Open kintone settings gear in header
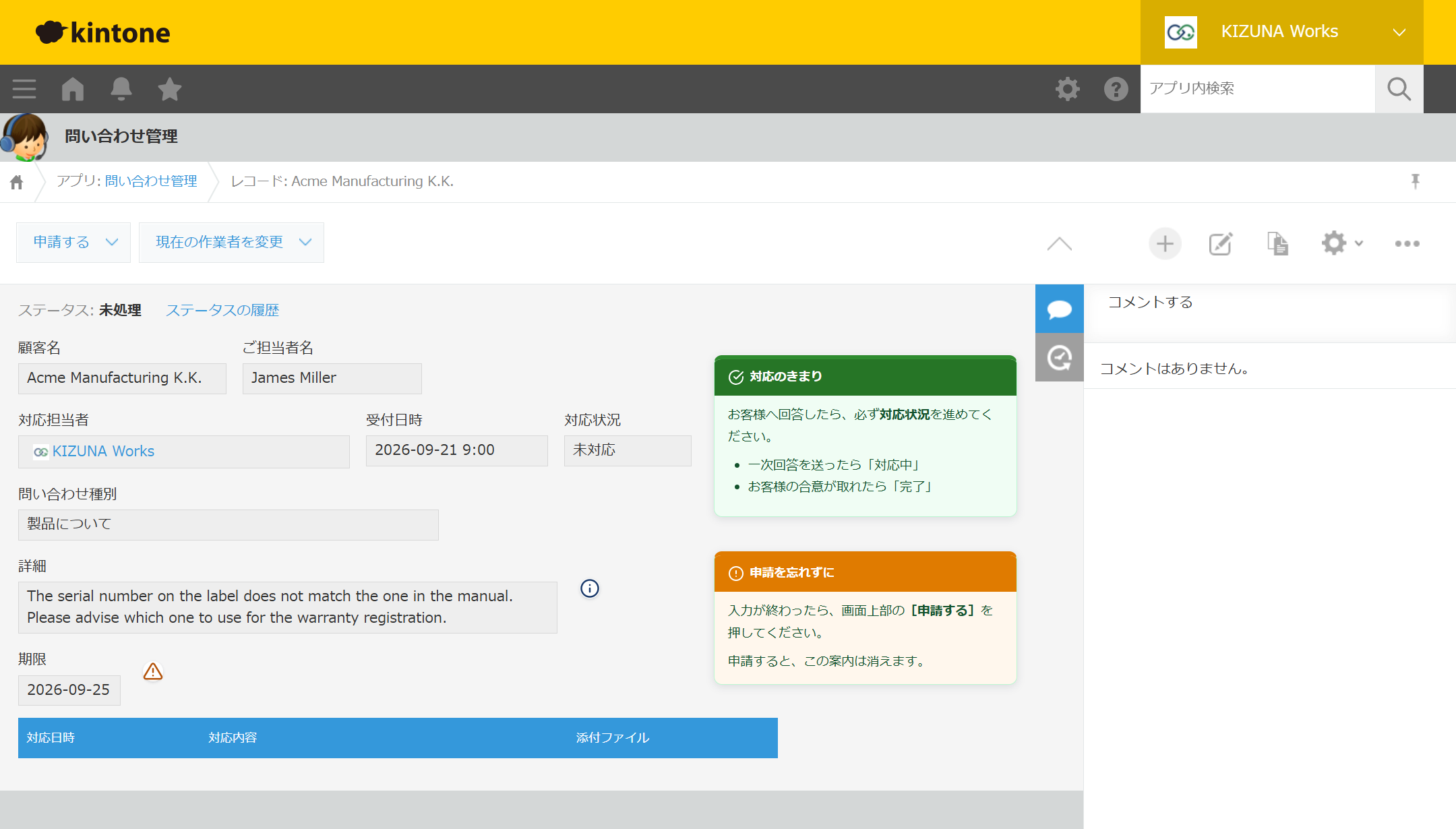Screen dimensions: 1456x829 tap(1068, 89)
